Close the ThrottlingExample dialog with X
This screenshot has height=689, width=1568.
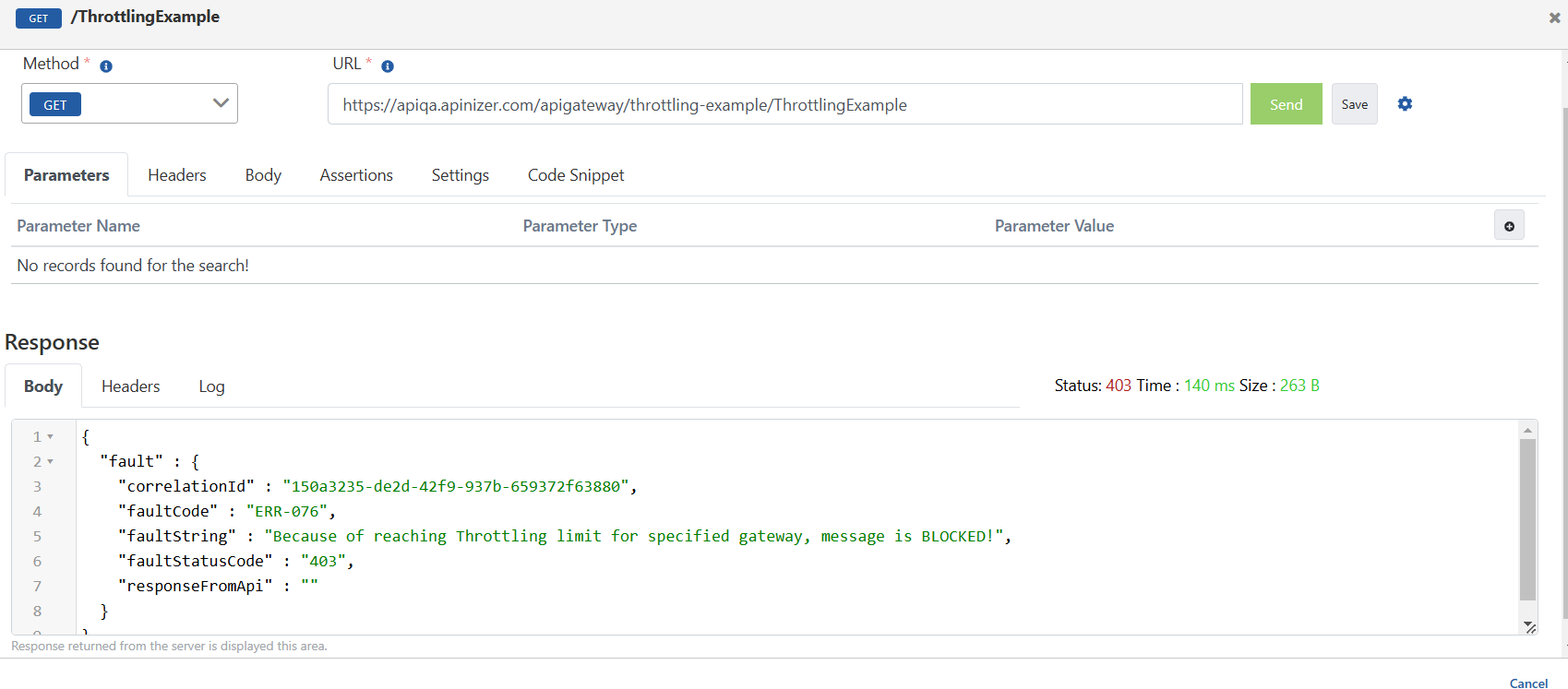pos(1554,18)
